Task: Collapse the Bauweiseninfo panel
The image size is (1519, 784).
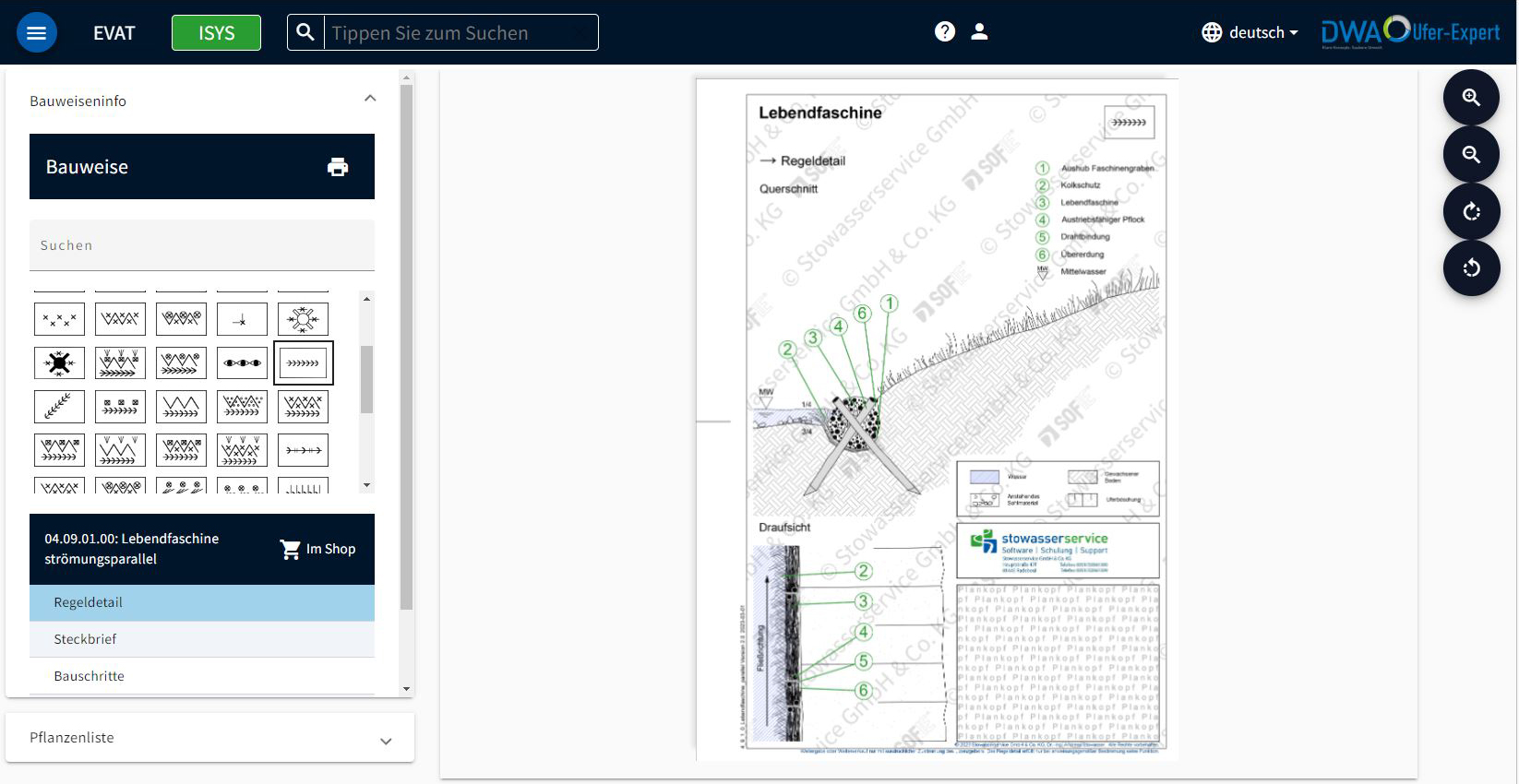Action: [x=370, y=99]
